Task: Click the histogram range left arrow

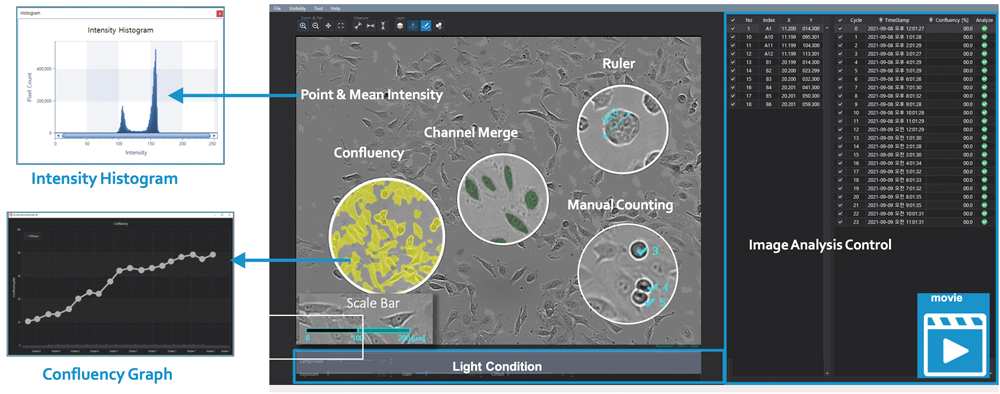Action: (59, 136)
